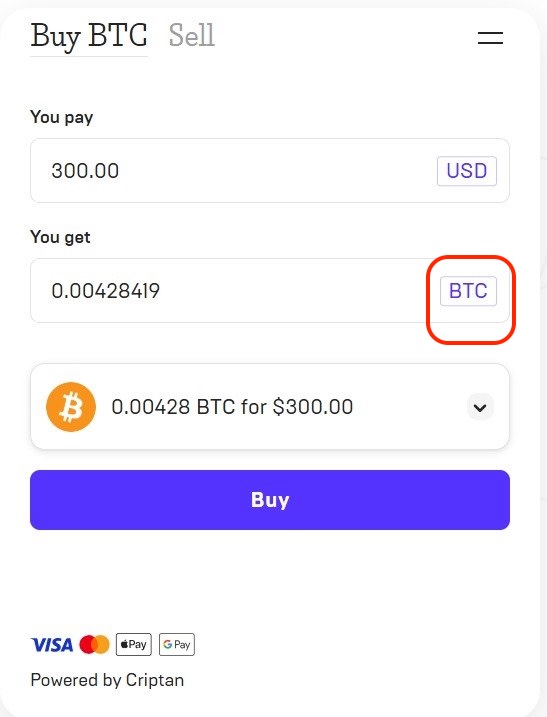The image size is (547, 717).
Task: Switch to the Sell tab
Action: (192, 35)
